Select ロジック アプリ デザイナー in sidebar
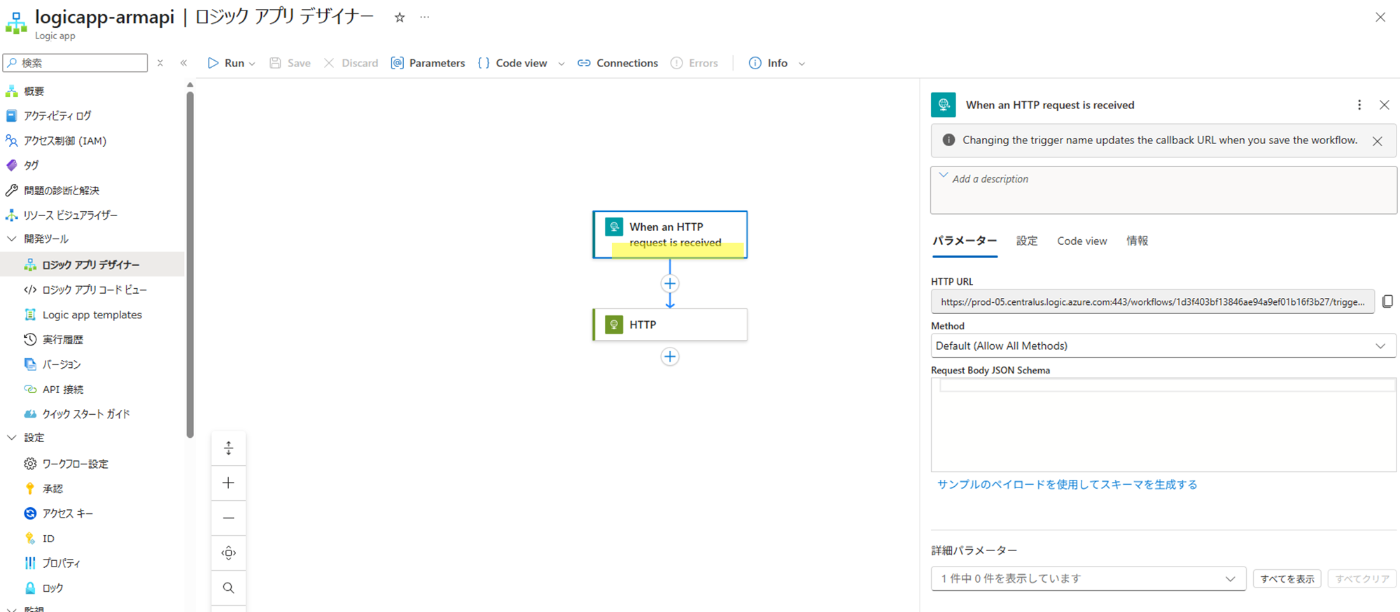Viewport: 1400px width, 612px height. (92, 265)
